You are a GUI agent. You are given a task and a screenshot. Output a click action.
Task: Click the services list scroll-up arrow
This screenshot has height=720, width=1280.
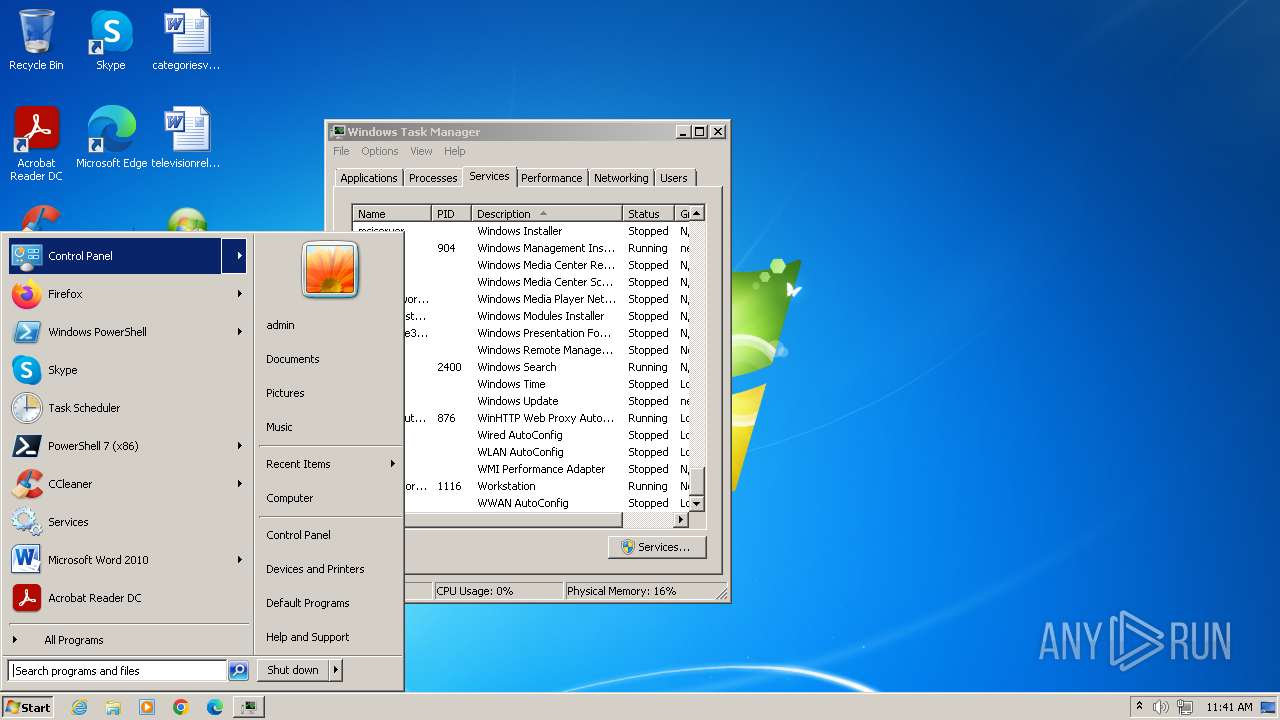point(697,213)
